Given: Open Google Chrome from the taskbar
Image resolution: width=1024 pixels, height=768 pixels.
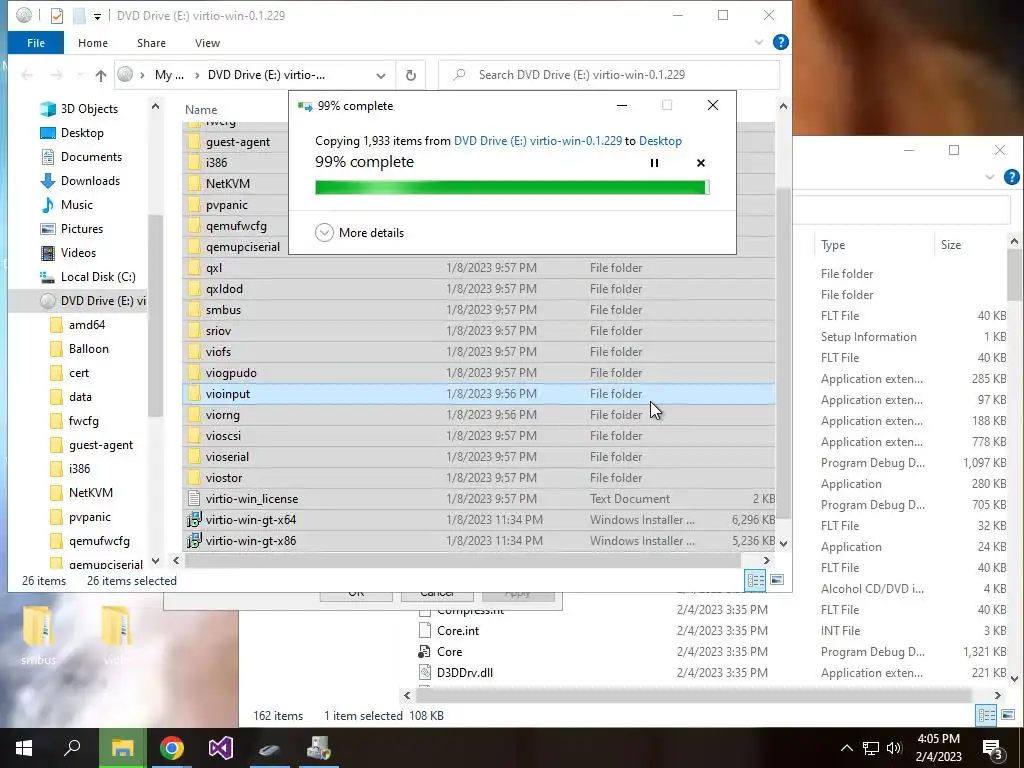Looking at the screenshot, I should click(x=172, y=748).
